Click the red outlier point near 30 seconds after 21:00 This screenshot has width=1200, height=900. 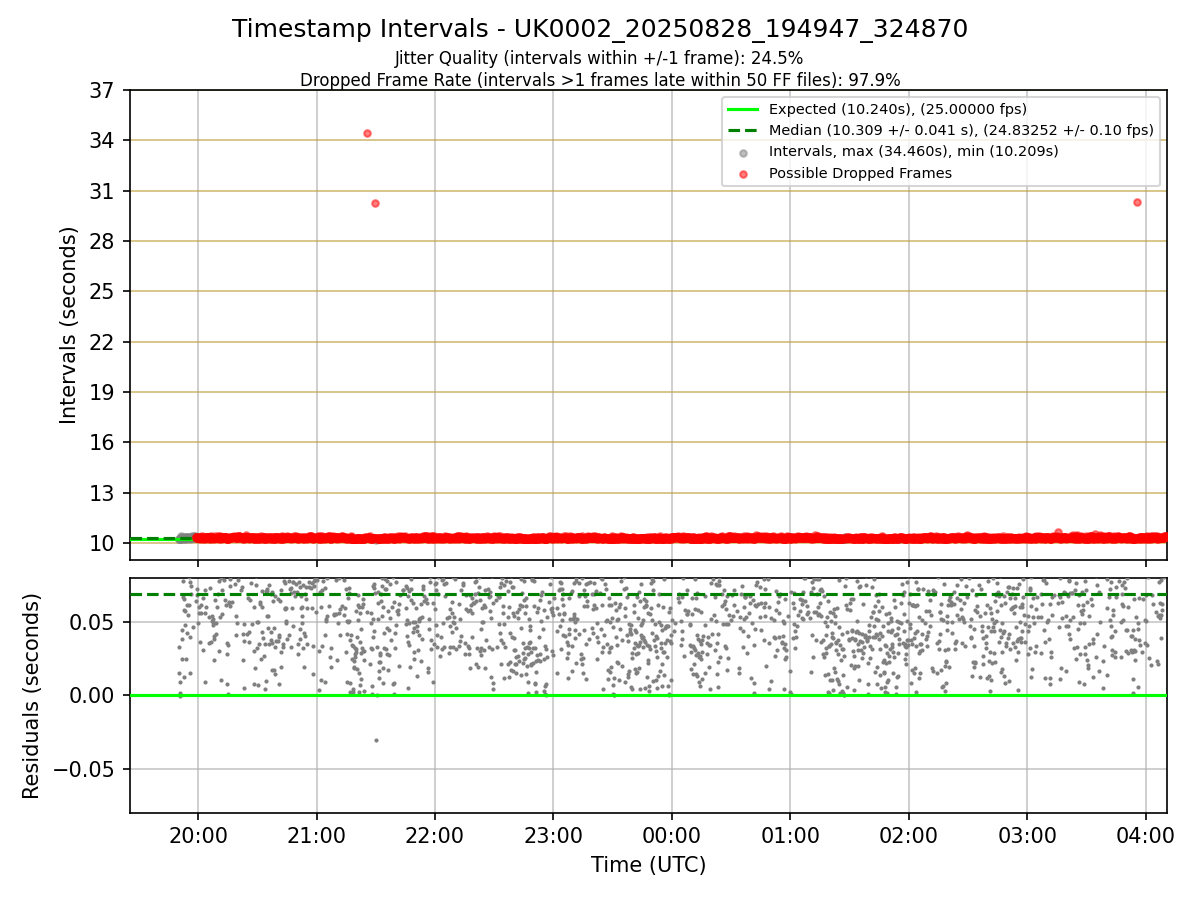[375, 203]
